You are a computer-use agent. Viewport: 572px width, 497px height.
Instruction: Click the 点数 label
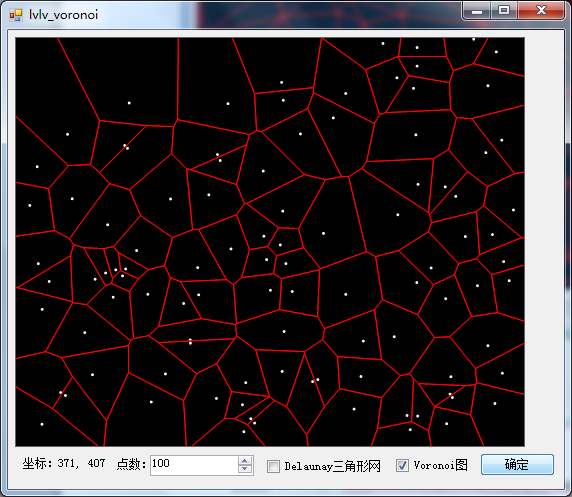[x=131, y=465]
